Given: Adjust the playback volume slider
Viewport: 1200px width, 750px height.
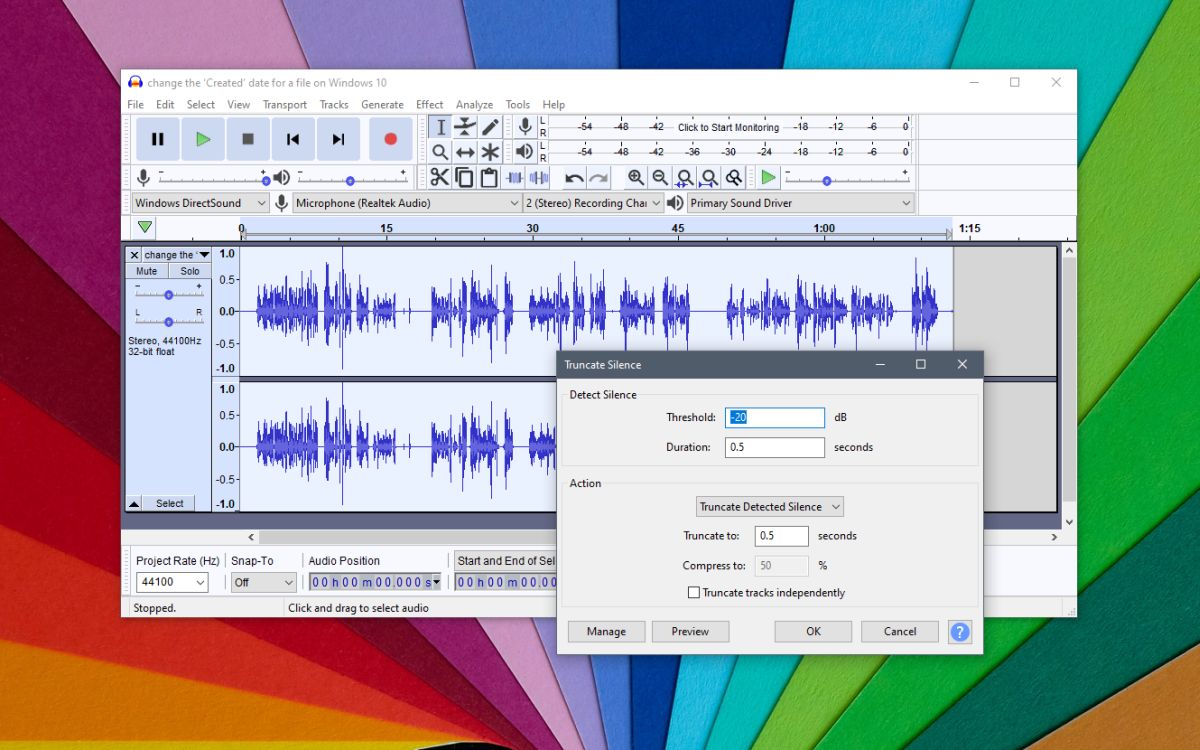Looking at the screenshot, I should tap(349, 180).
